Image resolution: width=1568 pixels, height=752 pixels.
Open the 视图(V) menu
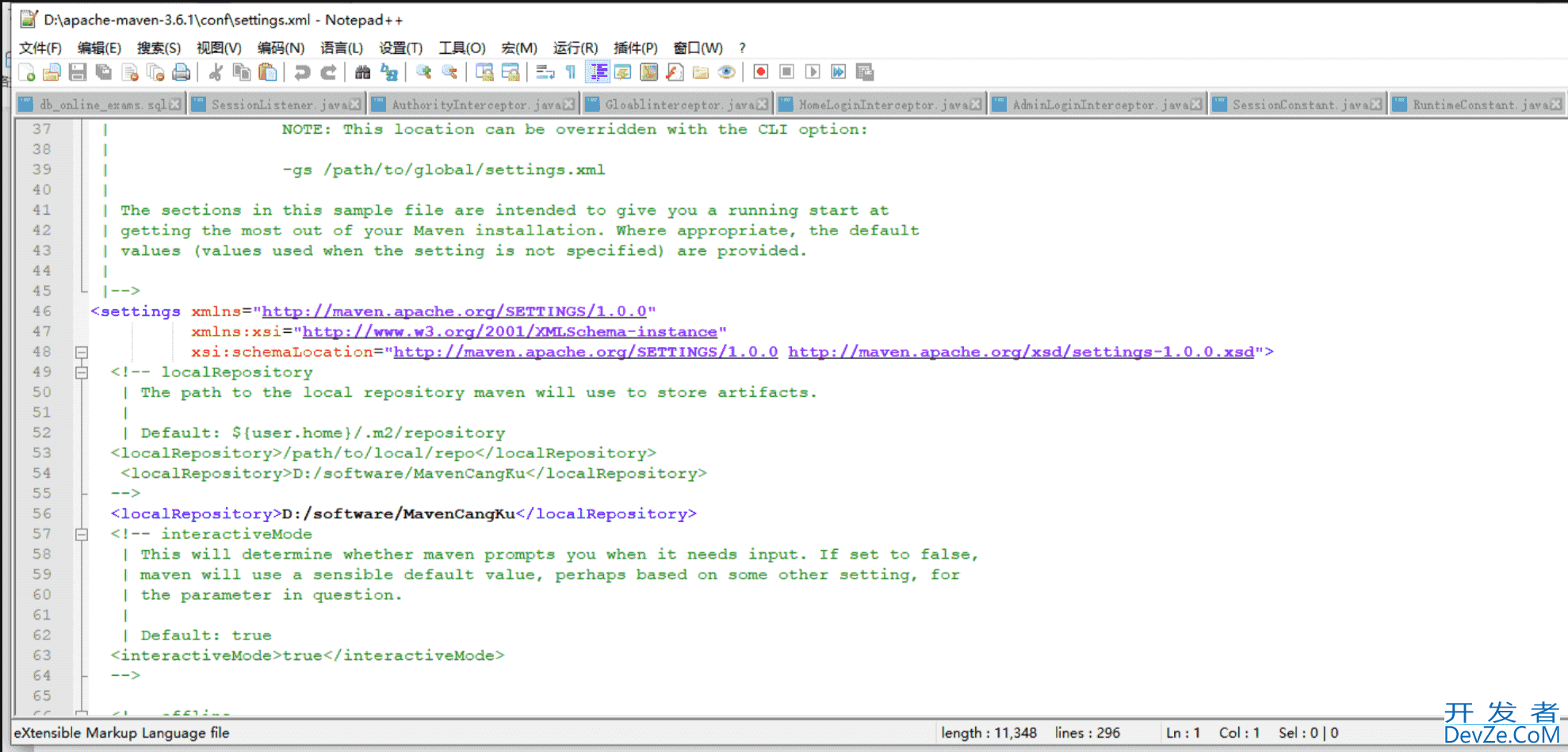coord(219,48)
